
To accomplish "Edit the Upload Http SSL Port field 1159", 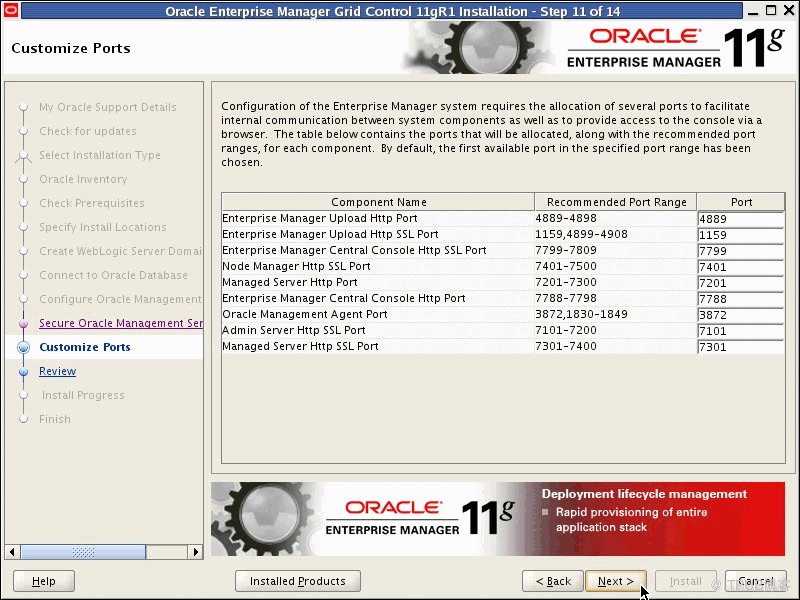I will (x=741, y=235).
